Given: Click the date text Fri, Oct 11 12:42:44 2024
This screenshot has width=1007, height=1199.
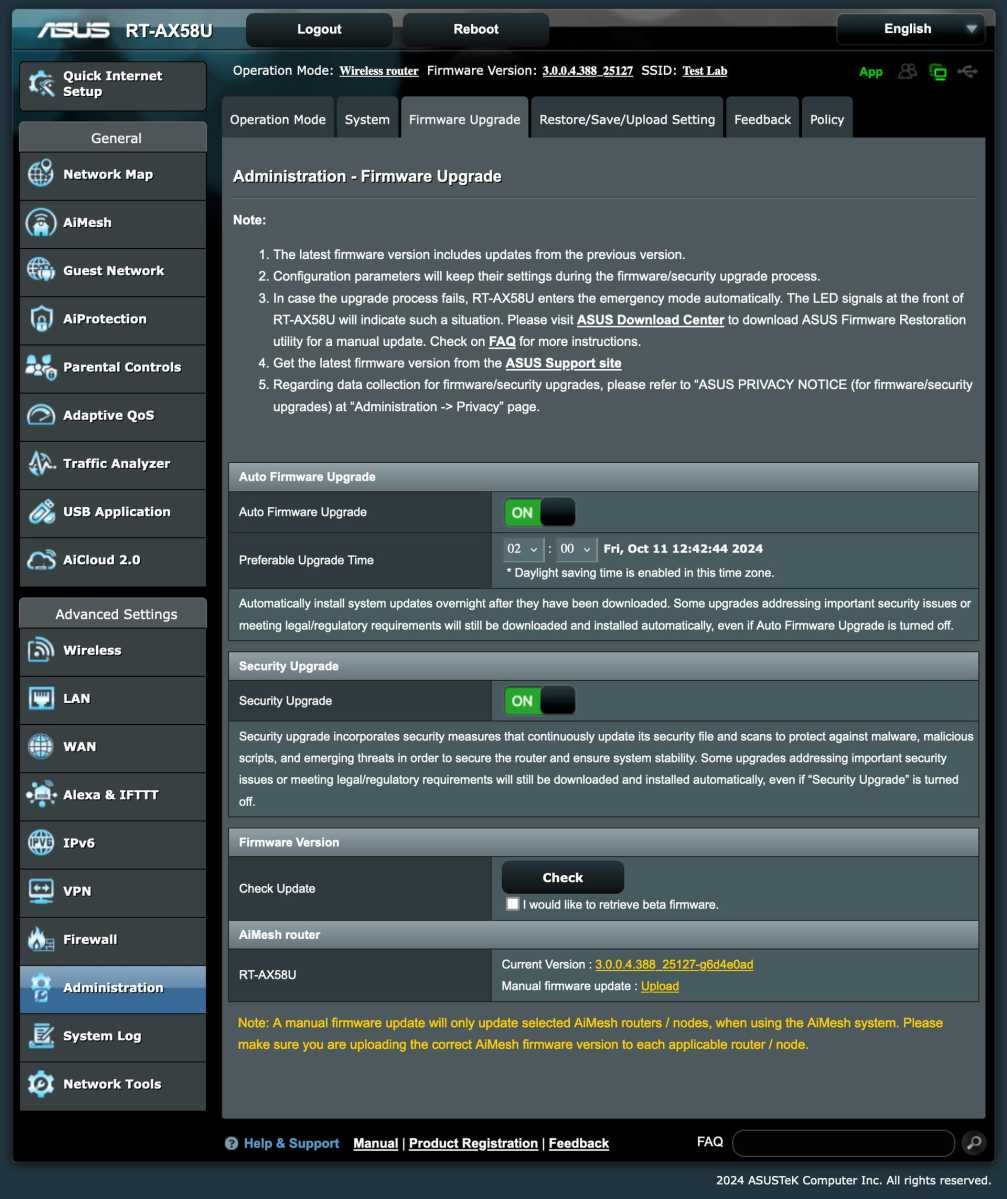Looking at the screenshot, I should [x=683, y=548].
